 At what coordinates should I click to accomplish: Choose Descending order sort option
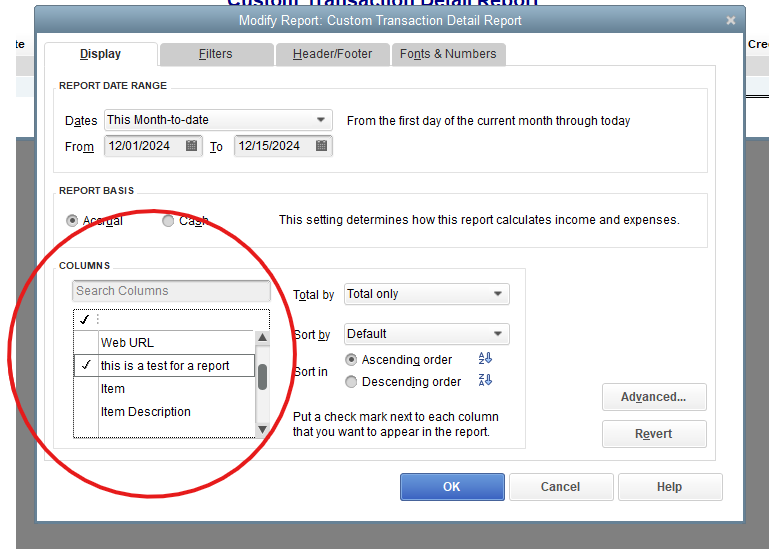point(351,382)
